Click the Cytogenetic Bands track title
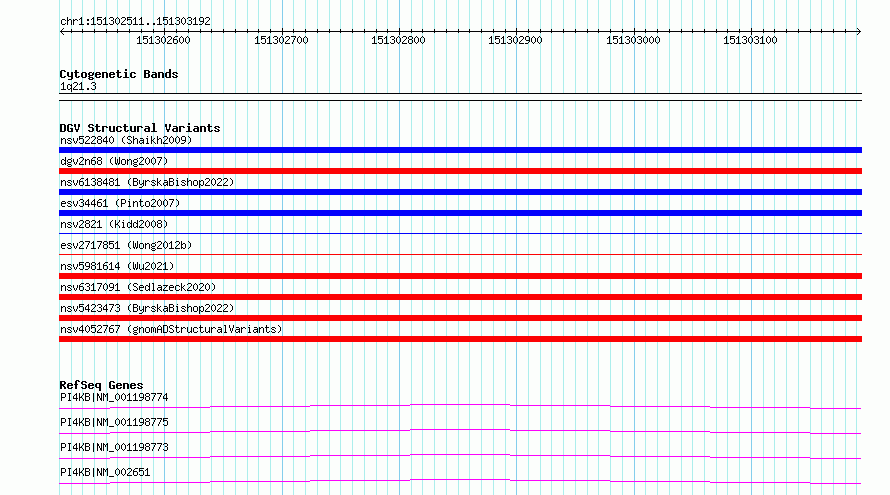The width and height of the screenshot is (890, 495). (x=119, y=74)
